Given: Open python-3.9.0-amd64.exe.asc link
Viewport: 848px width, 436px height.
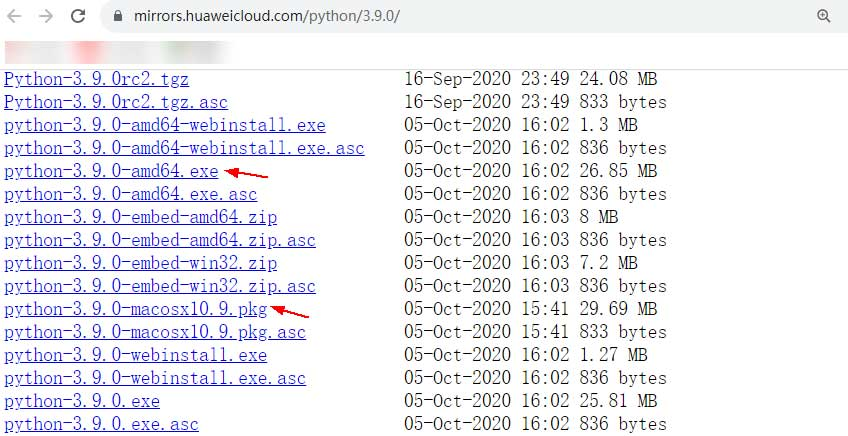Looking at the screenshot, I should pyautogui.click(x=130, y=194).
